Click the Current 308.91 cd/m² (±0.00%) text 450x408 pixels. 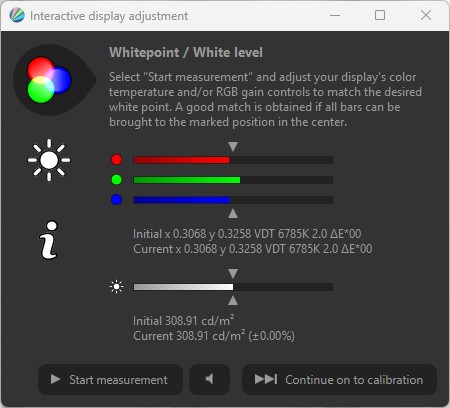(x=214, y=336)
